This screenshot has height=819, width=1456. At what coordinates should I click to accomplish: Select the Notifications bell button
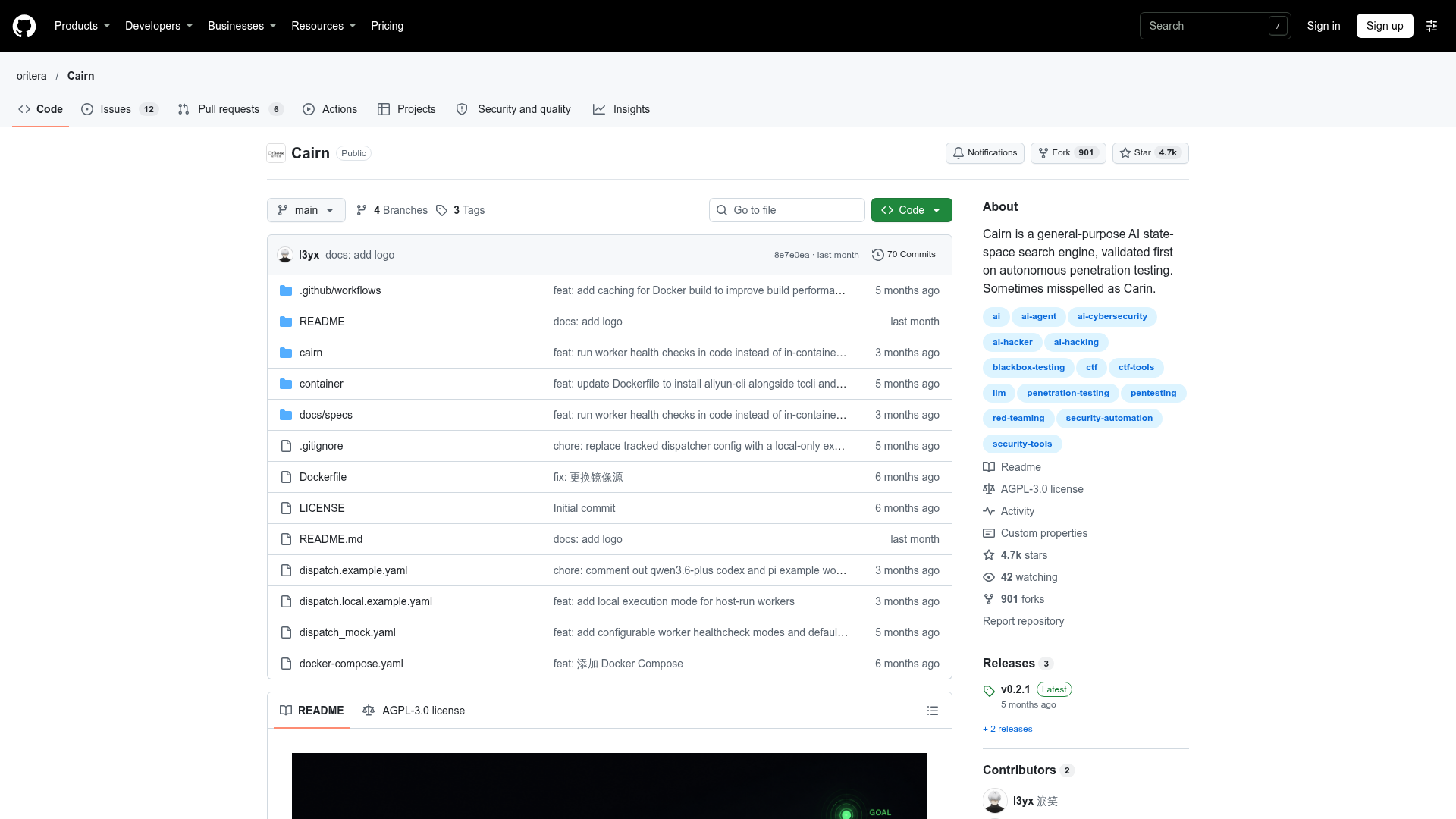[984, 153]
